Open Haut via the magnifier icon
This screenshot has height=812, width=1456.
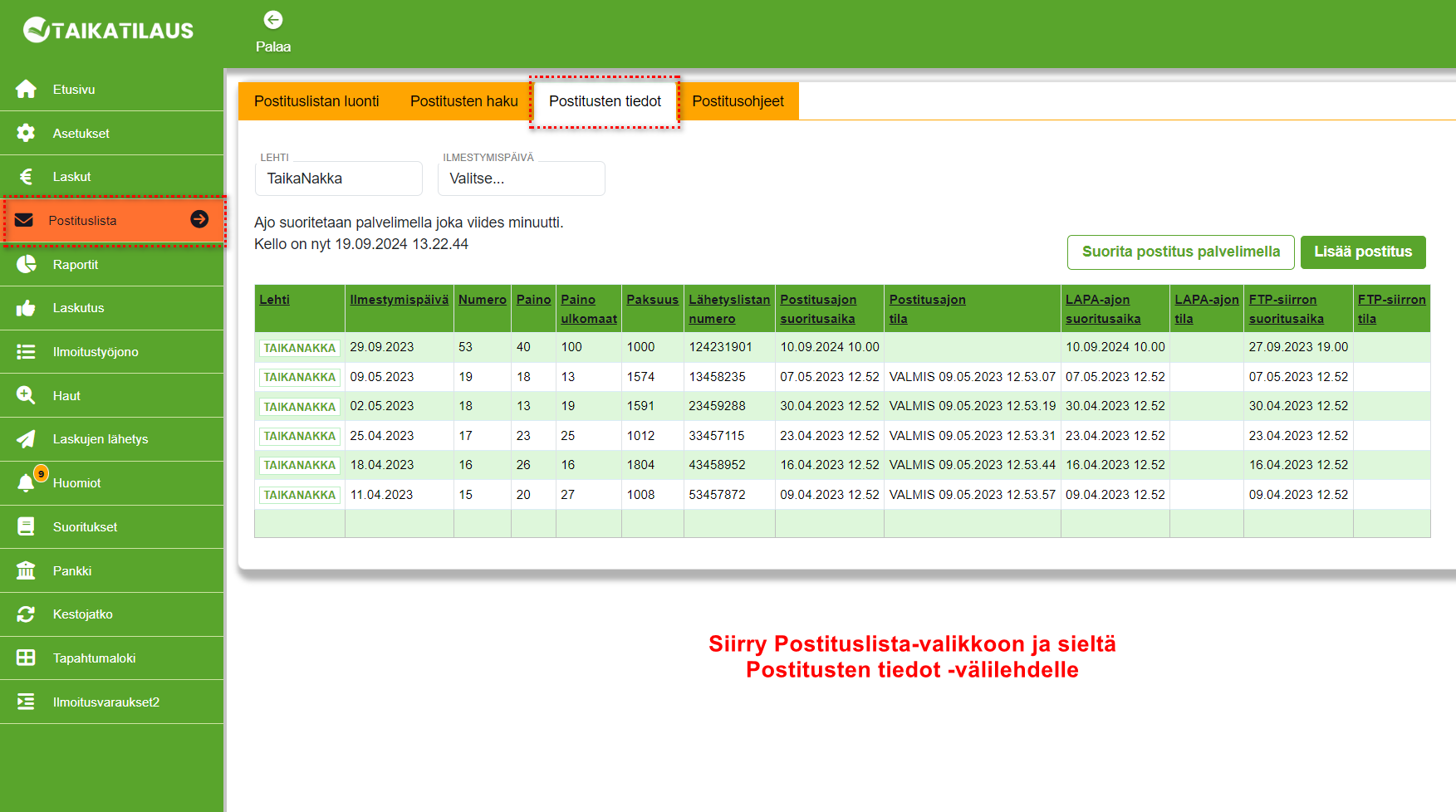(26, 395)
